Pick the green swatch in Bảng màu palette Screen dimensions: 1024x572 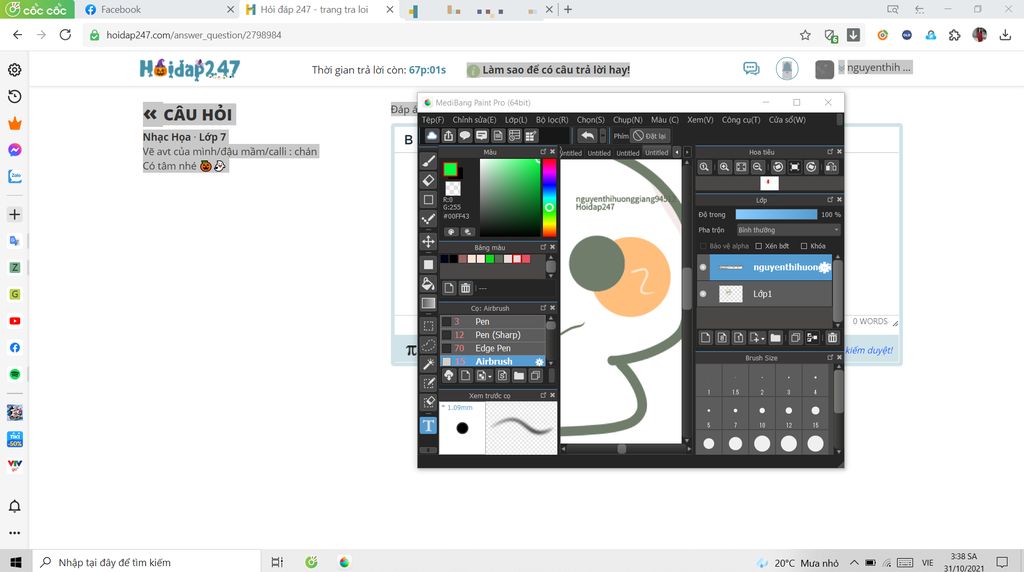[x=490, y=259]
